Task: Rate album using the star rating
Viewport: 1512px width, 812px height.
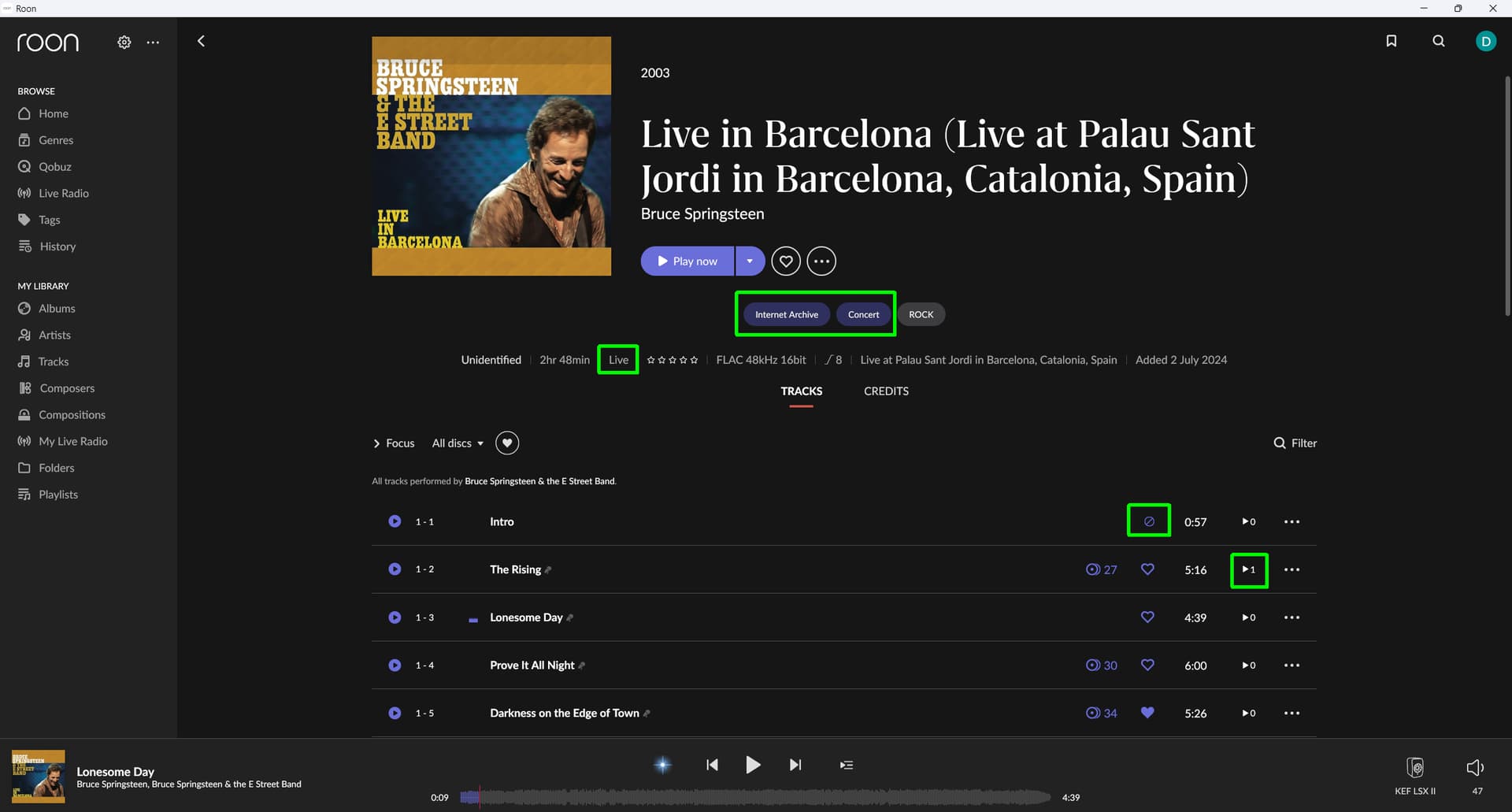Action: [673, 360]
